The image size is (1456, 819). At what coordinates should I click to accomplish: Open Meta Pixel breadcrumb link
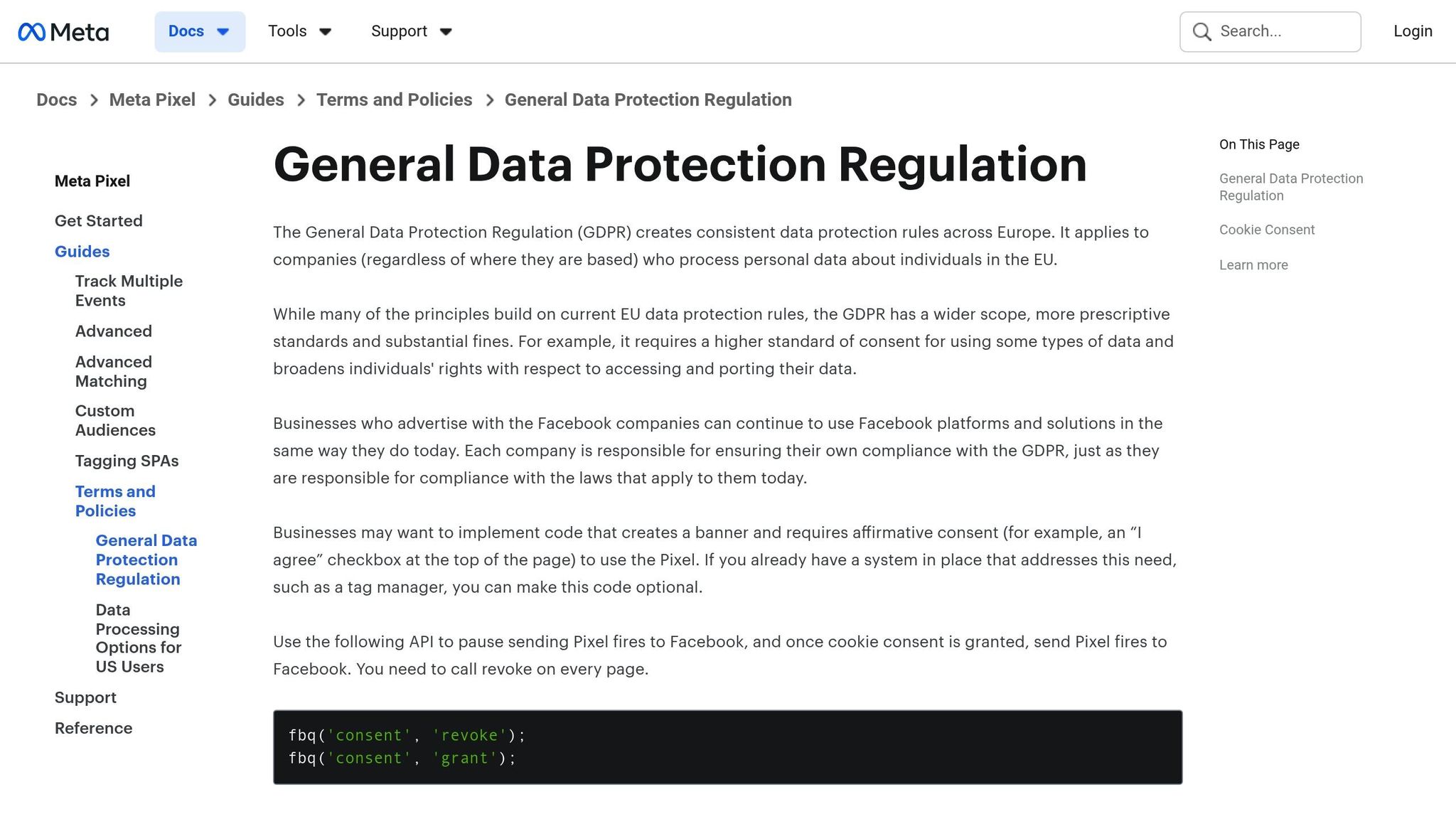click(x=152, y=100)
